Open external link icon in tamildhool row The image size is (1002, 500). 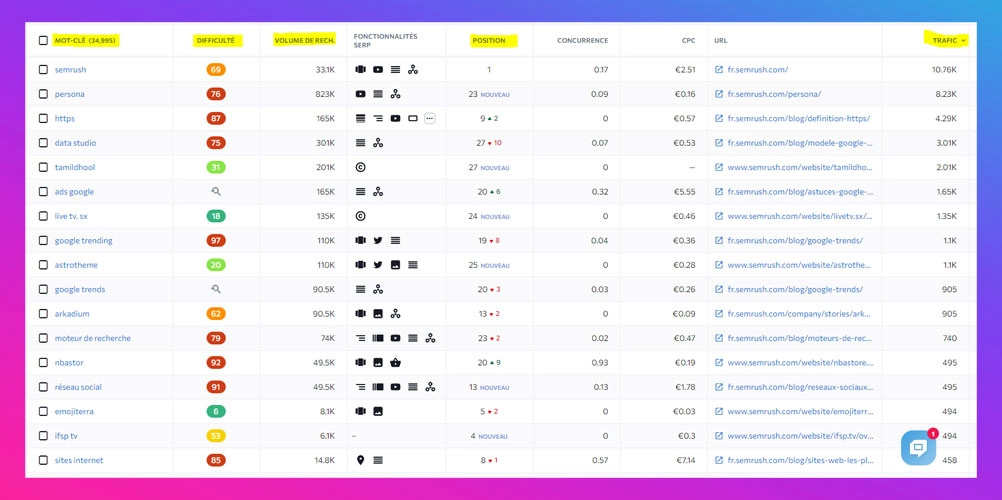(x=719, y=168)
